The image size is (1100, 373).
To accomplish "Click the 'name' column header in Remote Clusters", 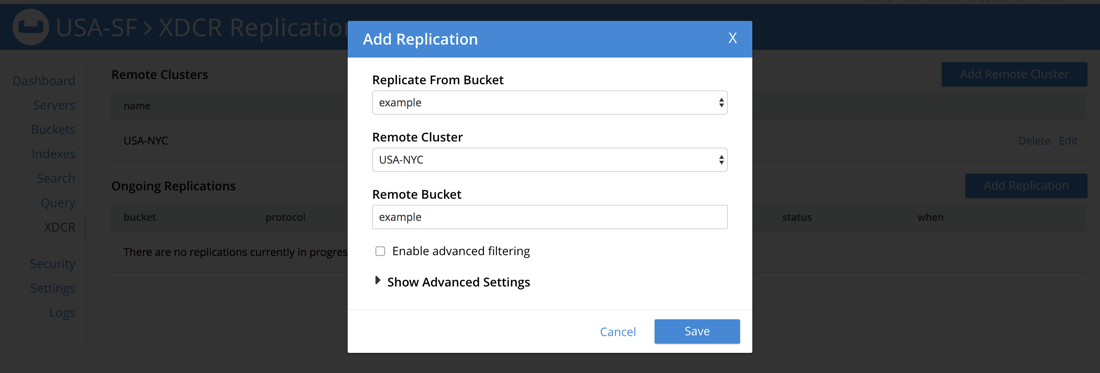I will click(x=137, y=106).
